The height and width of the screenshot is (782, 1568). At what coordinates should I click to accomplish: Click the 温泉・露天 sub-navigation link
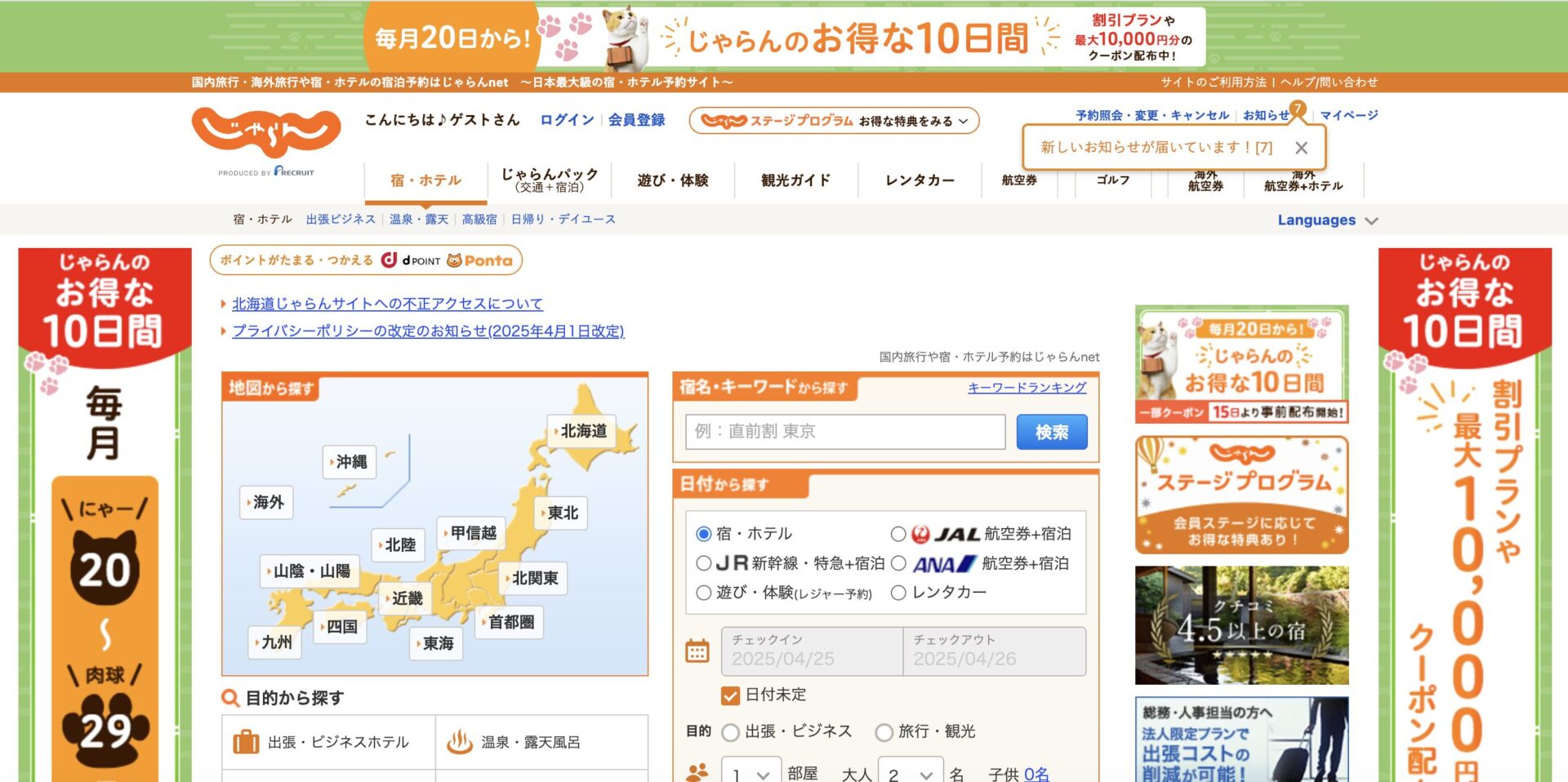coord(419,219)
